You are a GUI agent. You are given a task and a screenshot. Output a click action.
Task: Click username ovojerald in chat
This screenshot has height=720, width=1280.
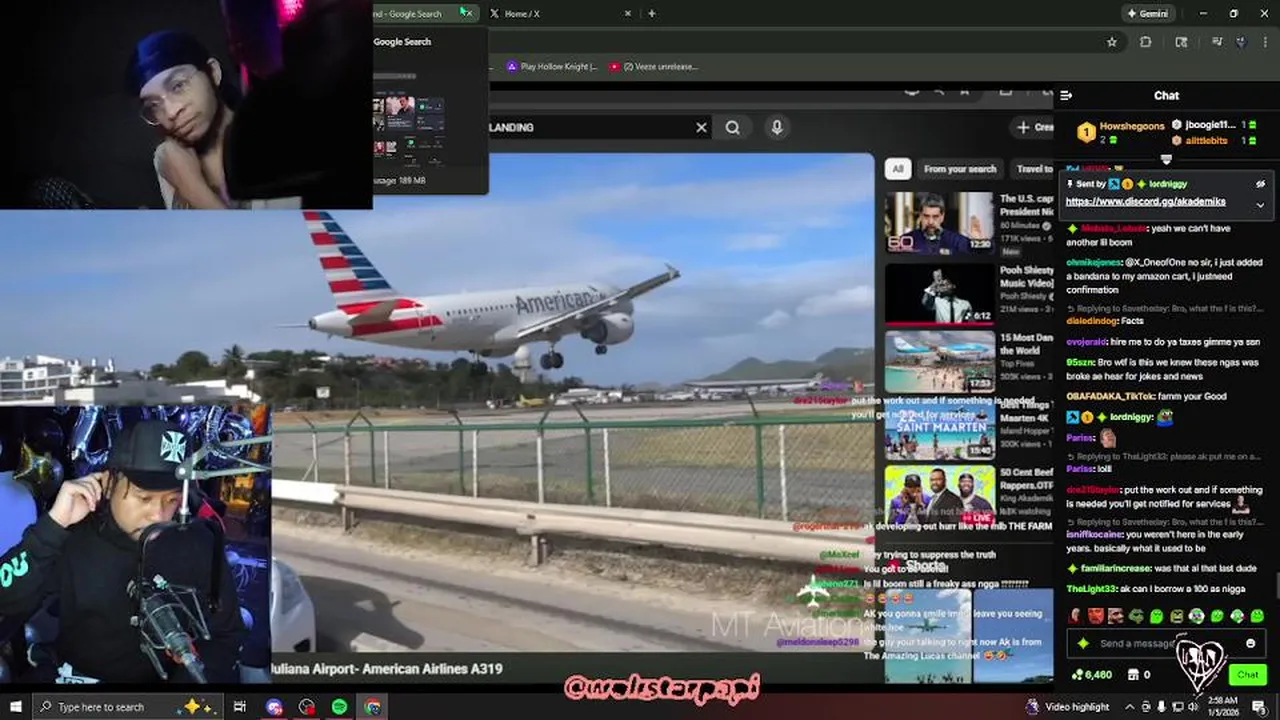tap(1088, 342)
